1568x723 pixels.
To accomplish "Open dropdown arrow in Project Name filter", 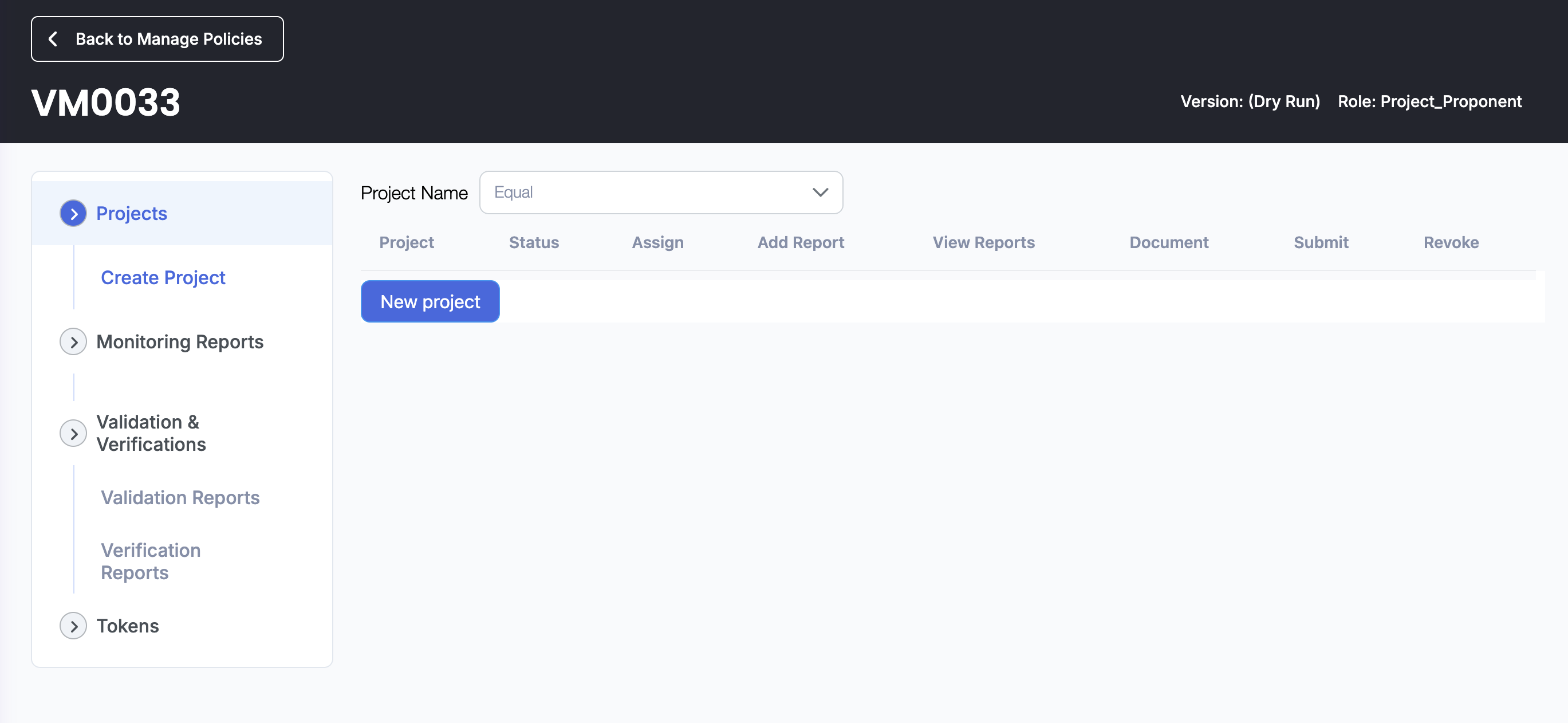I will [x=820, y=192].
